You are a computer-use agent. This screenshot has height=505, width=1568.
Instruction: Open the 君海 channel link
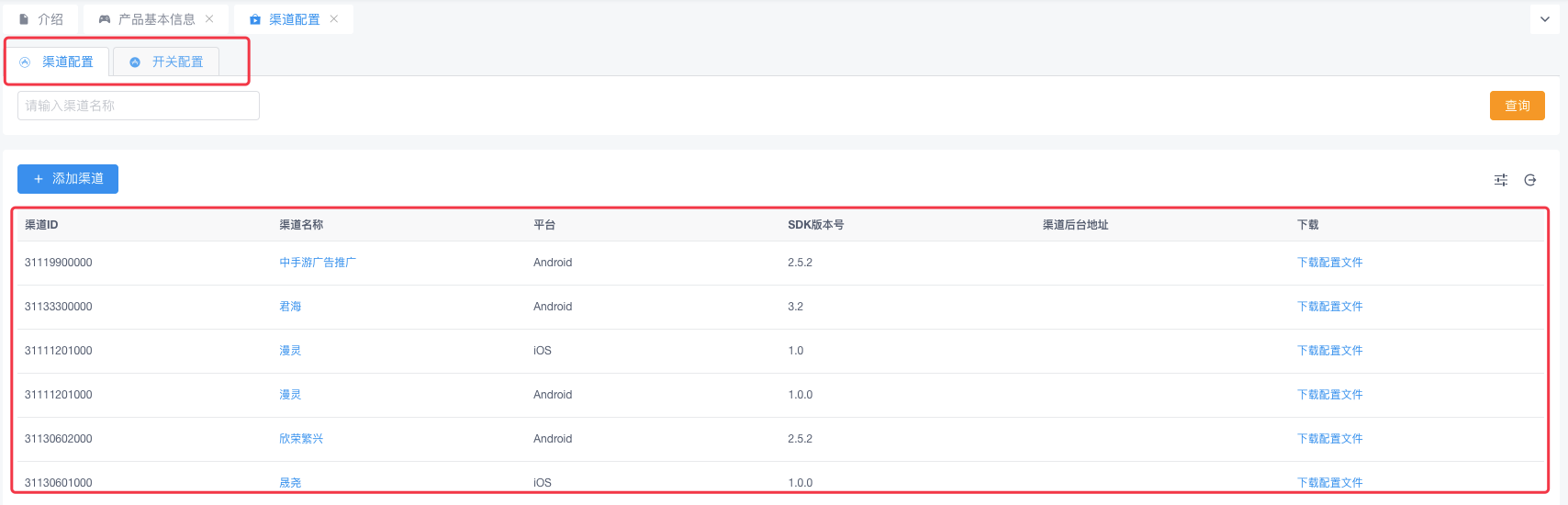click(290, 307)
